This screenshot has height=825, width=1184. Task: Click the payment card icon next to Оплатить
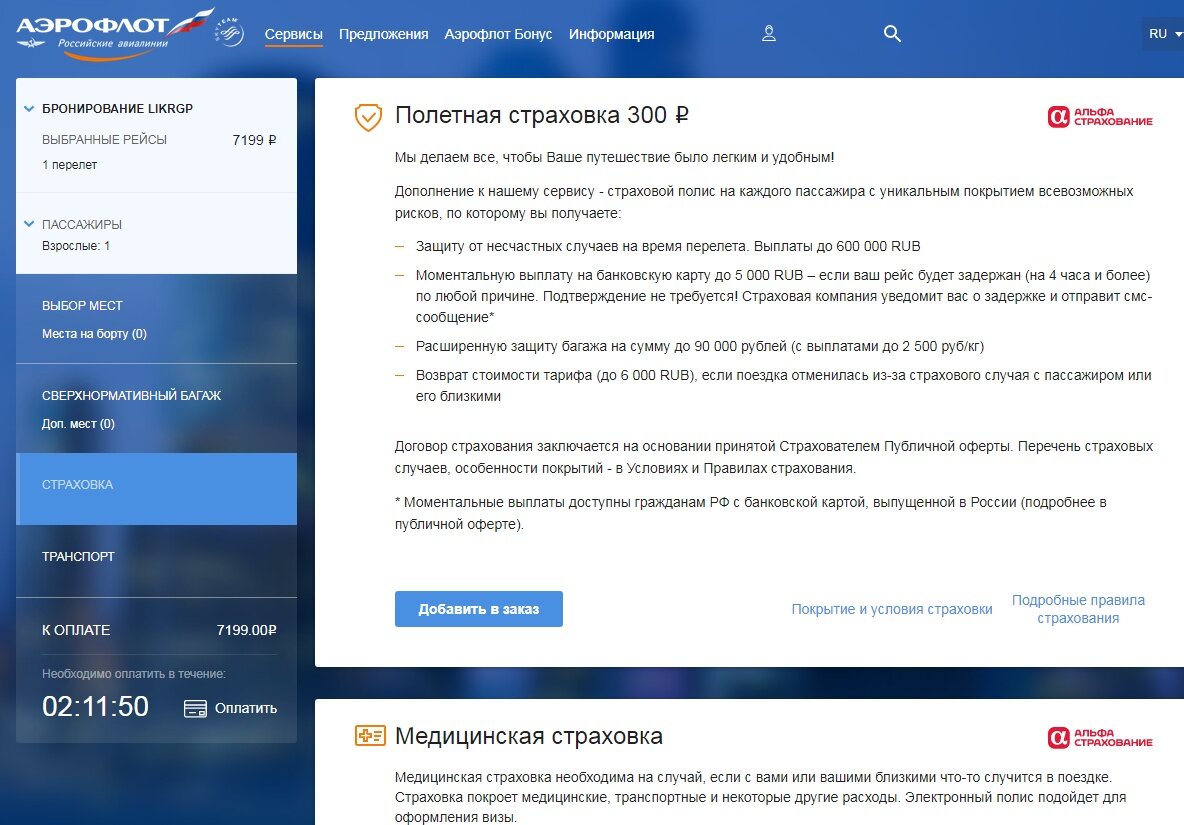(x=195, y=709)
